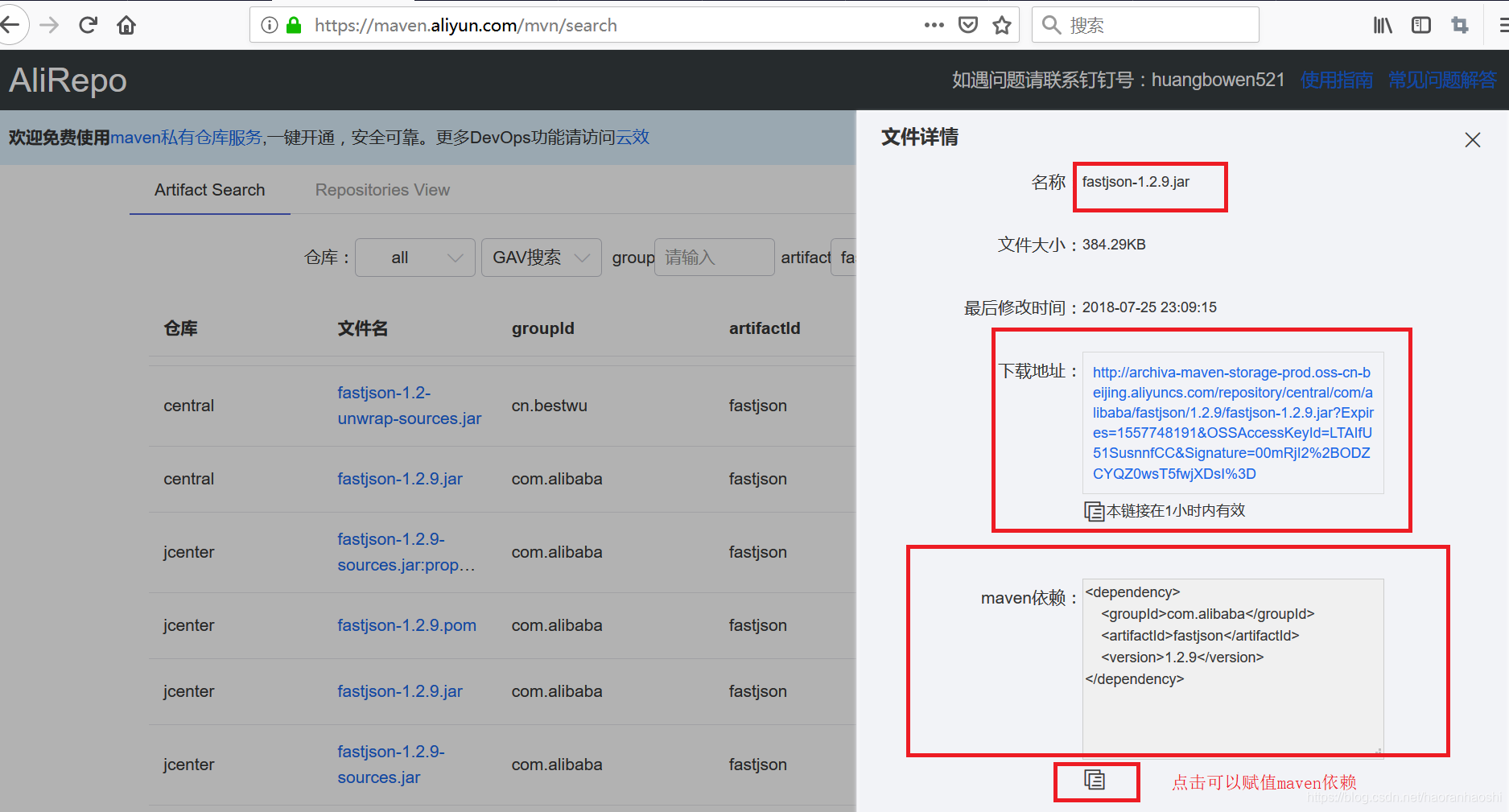This screenshot has height=812, width=1509.
Task: Select the fastjson-1.2.9.jar name value
Action: (1136, 182)
